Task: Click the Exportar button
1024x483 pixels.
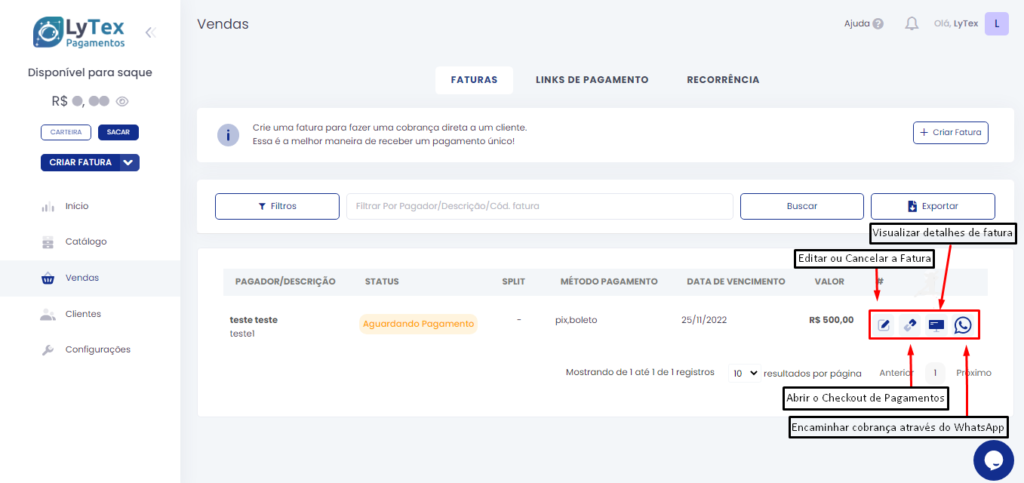Action: point(932,206)
